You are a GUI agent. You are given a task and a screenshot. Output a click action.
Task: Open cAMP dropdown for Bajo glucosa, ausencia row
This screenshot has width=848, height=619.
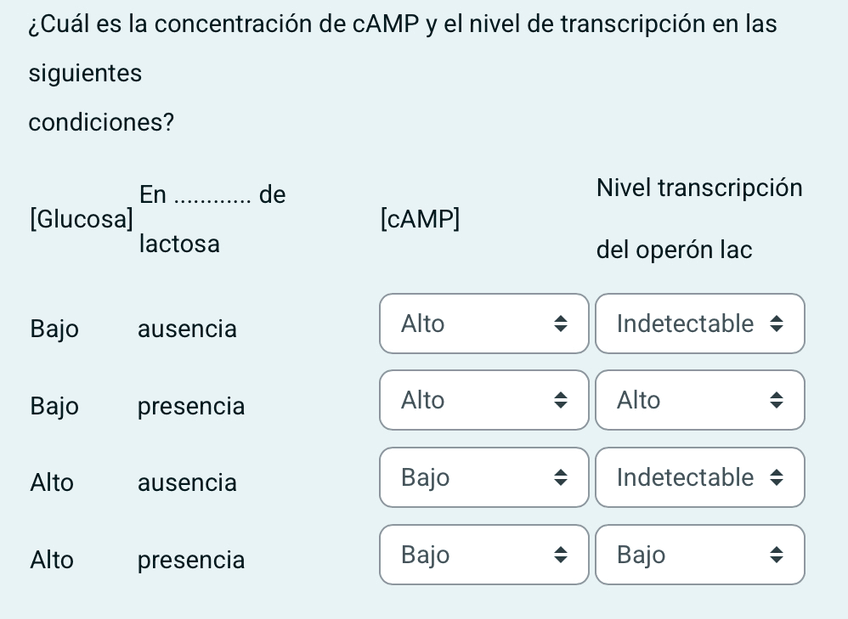pos(483,324)
